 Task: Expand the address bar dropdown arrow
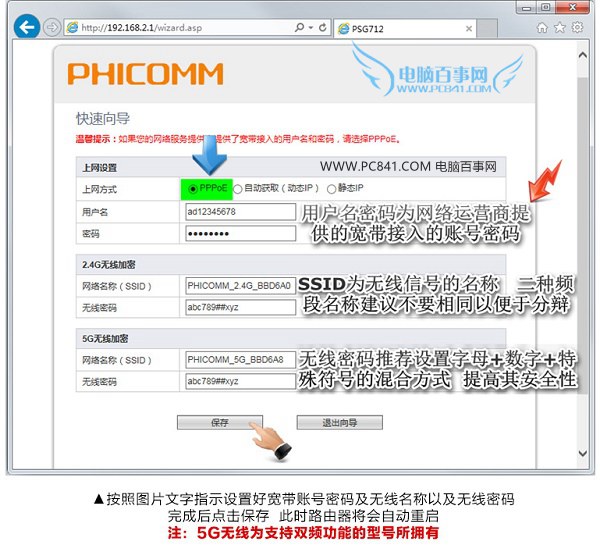click(311, 28)
